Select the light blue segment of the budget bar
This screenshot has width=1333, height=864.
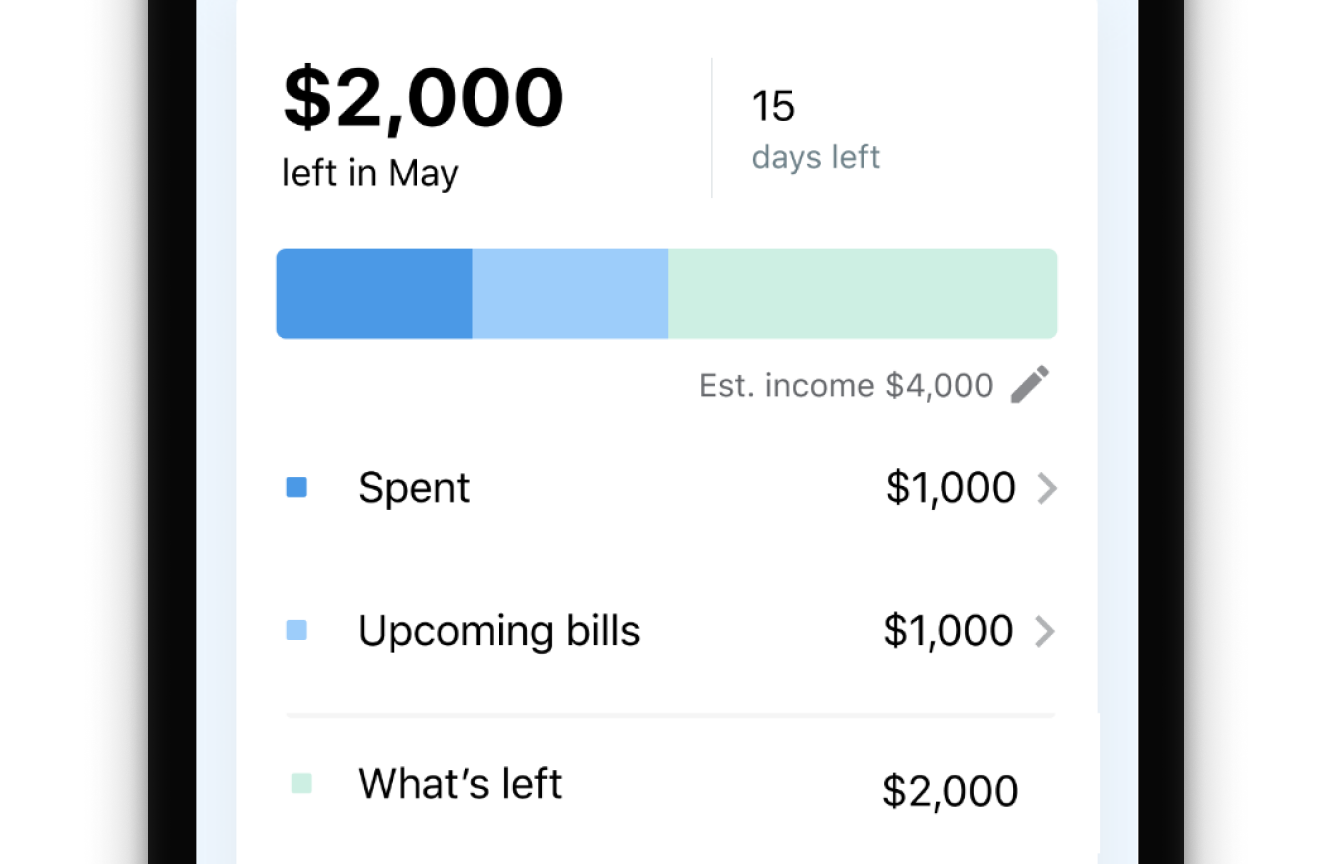[570, 294]
